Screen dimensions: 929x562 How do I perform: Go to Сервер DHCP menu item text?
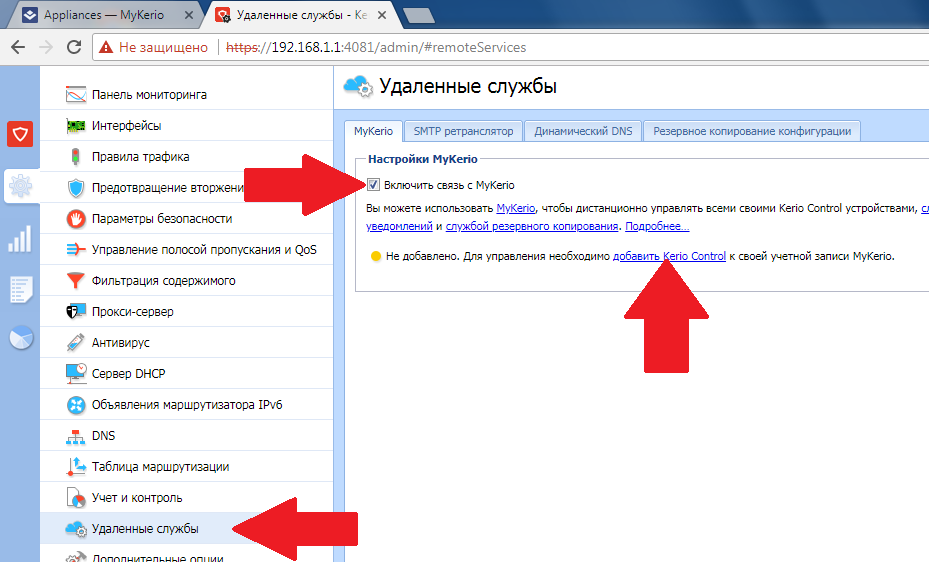tap(129, 374)
